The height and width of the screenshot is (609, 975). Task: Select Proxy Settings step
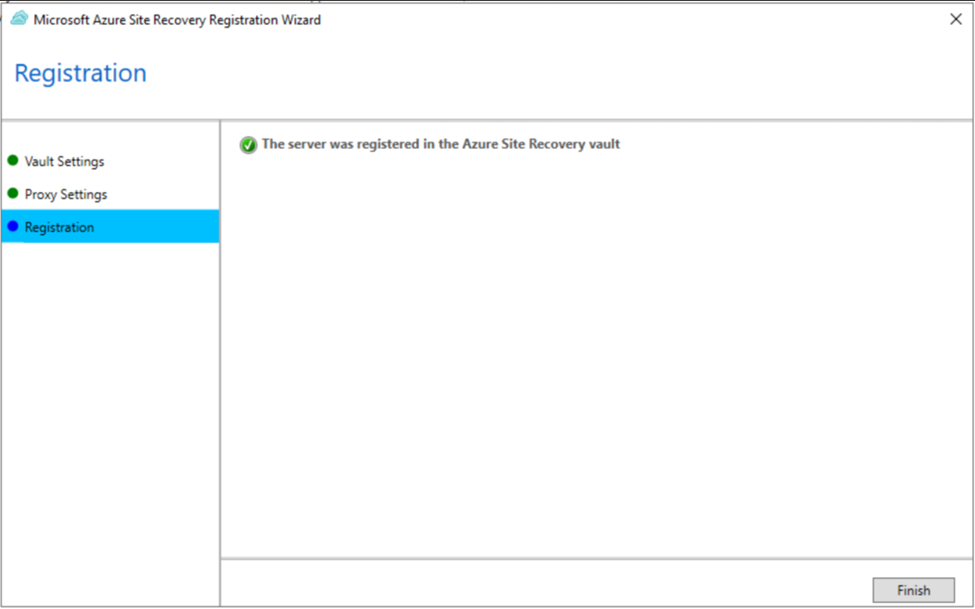click(x=66, y=195)
